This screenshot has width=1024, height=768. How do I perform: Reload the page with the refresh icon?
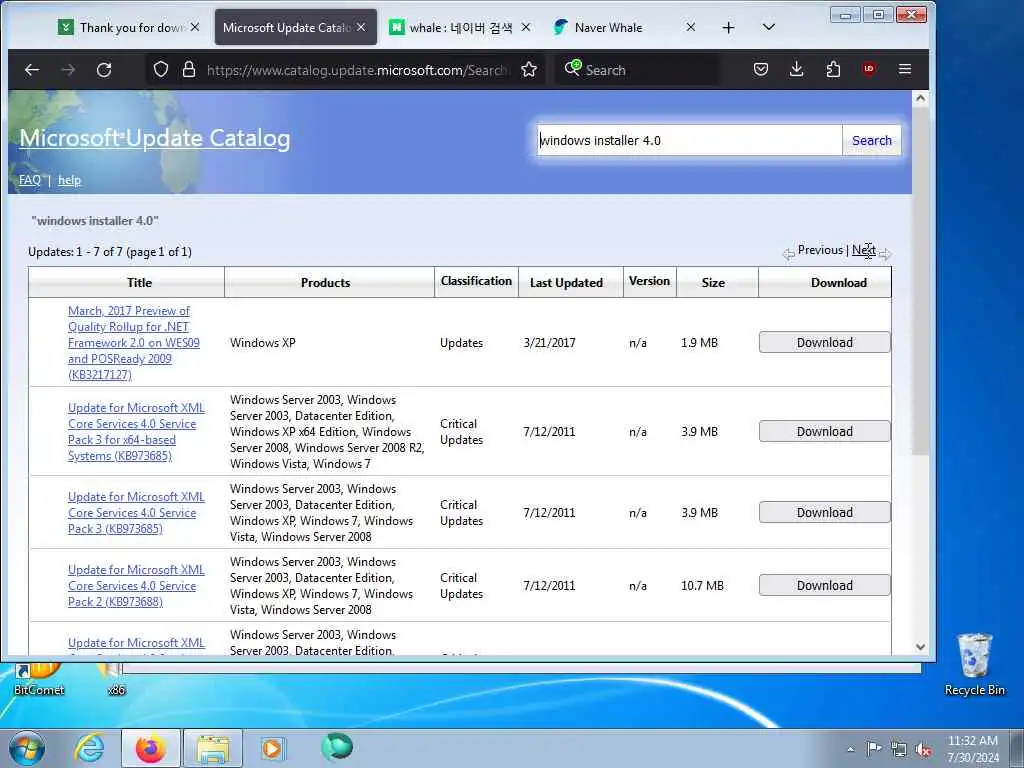pyautogui.click(x=104, y=70)
